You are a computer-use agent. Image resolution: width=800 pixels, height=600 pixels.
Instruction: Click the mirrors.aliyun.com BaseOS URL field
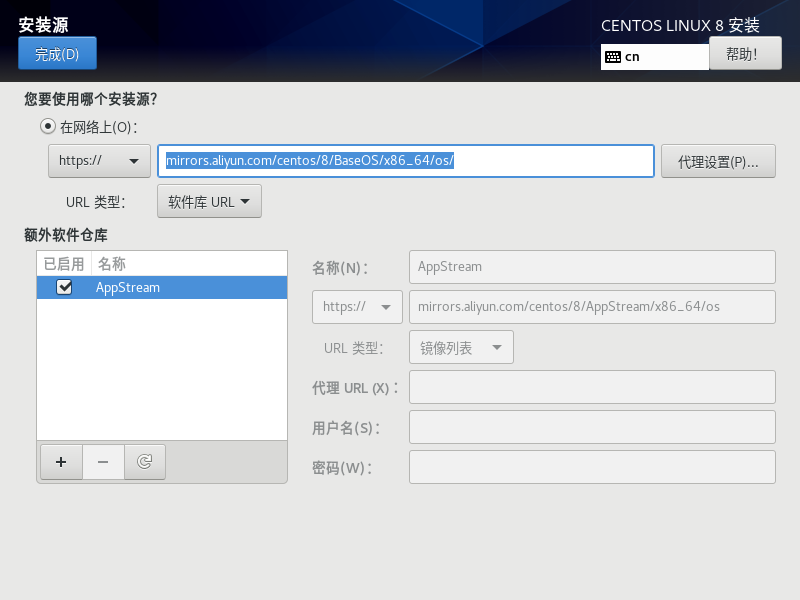(406, 160)
